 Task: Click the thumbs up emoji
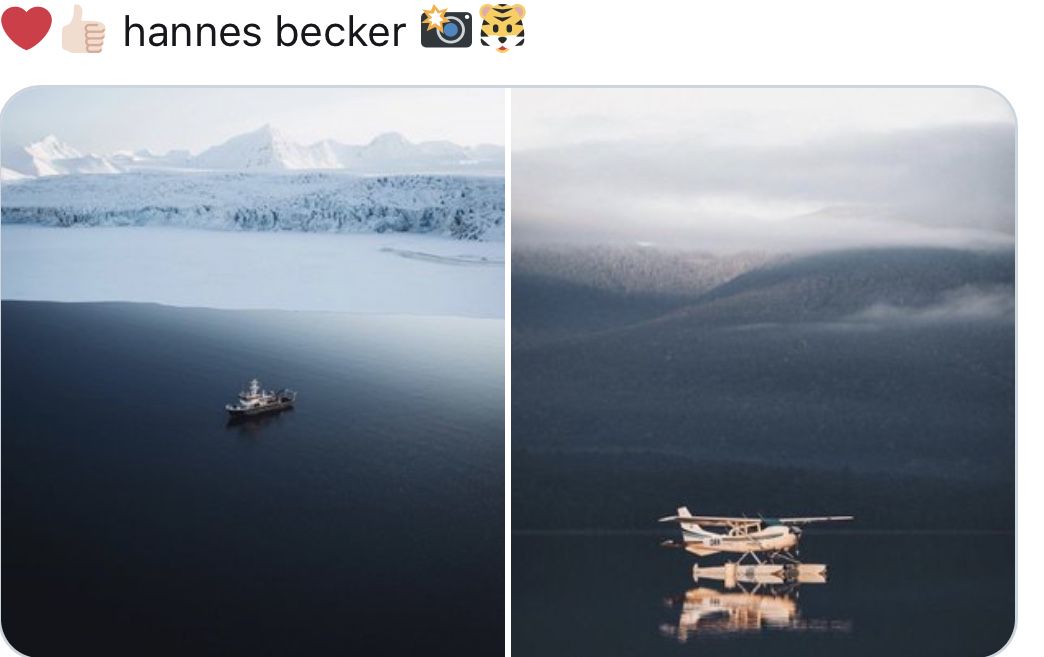pos(83,29)
